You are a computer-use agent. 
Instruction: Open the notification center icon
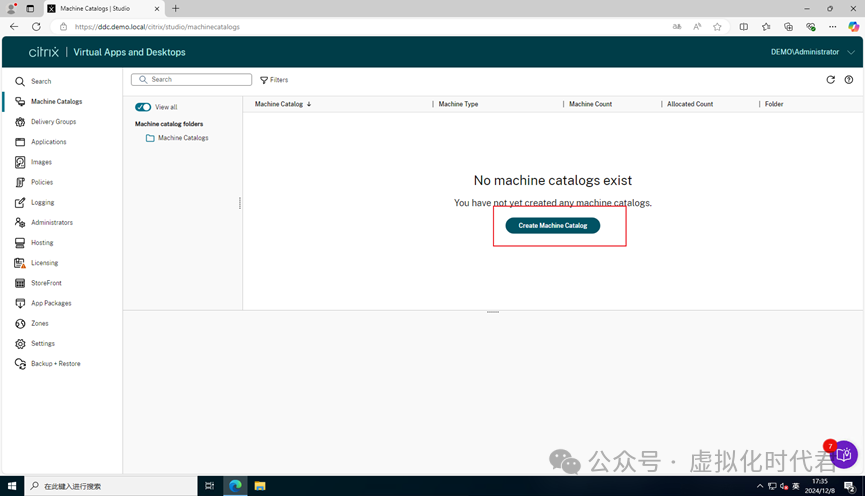(850, 486)
